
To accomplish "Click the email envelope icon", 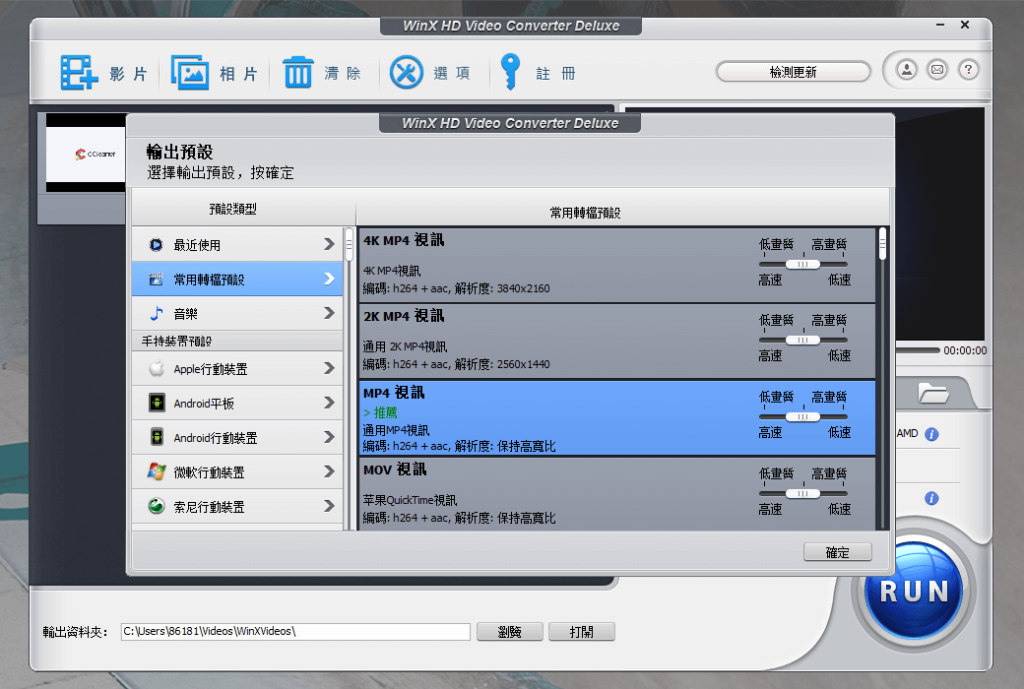I will click(x=937, y=70).
